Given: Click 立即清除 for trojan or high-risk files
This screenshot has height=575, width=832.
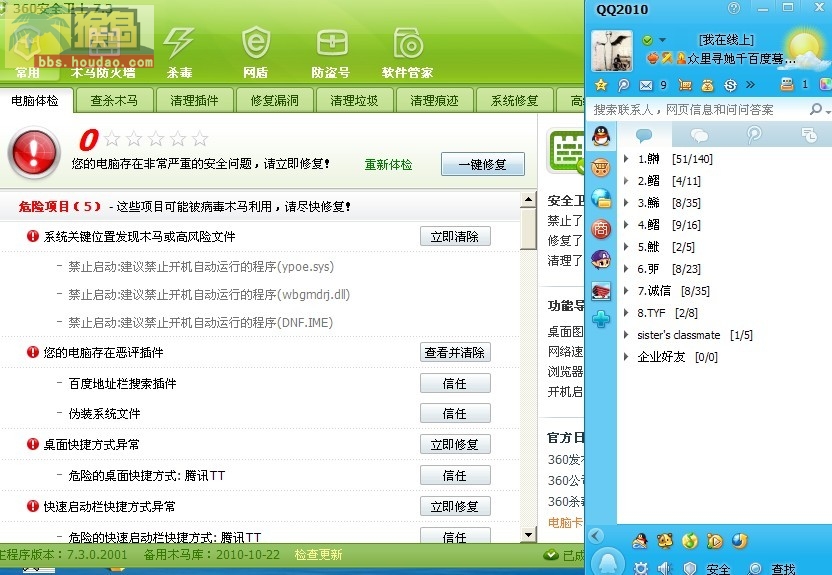Looking at the screenshot, I should pyautogui.click(x=455, y=237).
